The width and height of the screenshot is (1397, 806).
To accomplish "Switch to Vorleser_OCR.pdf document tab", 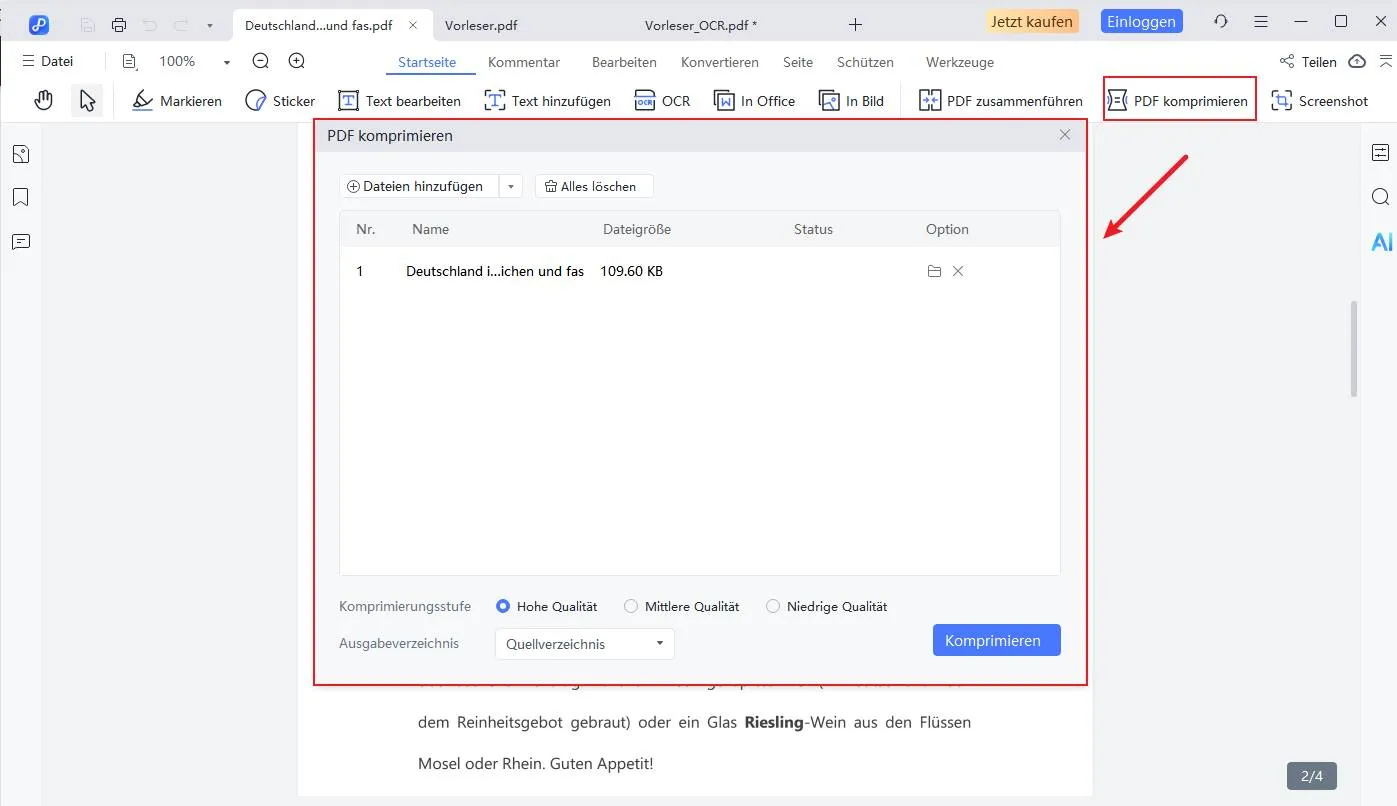I will point(701,25).
